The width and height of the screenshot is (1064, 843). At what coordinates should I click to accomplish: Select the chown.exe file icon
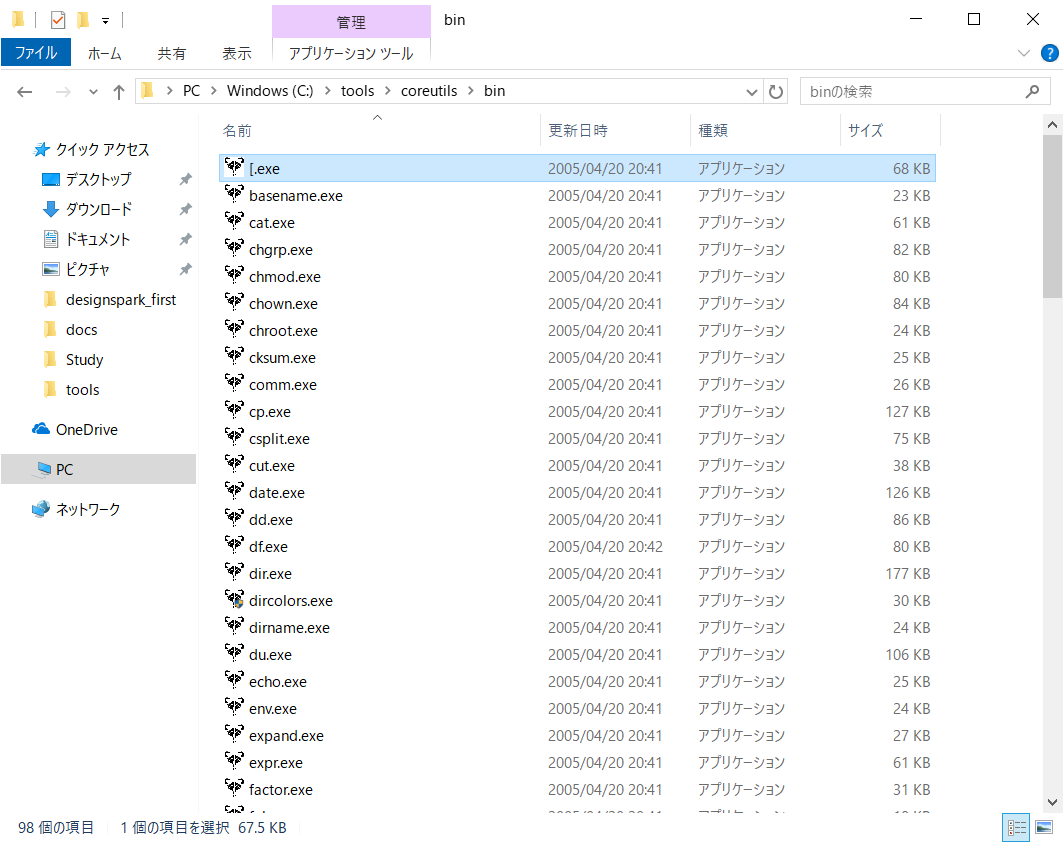pos(234,303)
